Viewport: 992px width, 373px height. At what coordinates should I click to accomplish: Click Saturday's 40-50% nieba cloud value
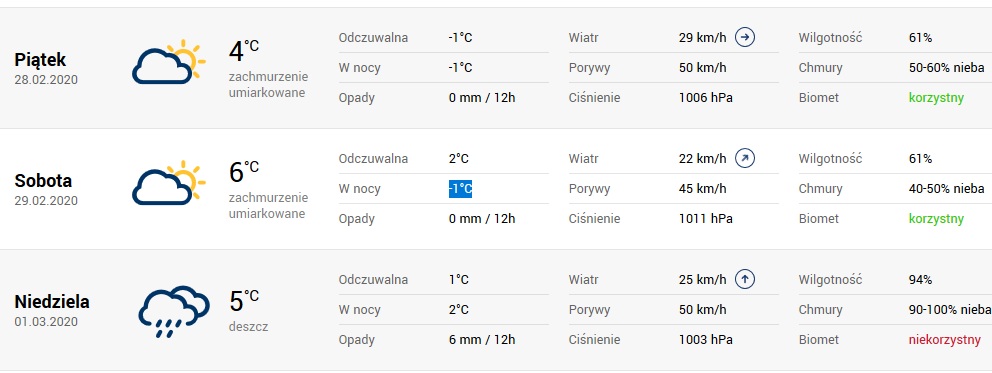click(x=946, y=188)
